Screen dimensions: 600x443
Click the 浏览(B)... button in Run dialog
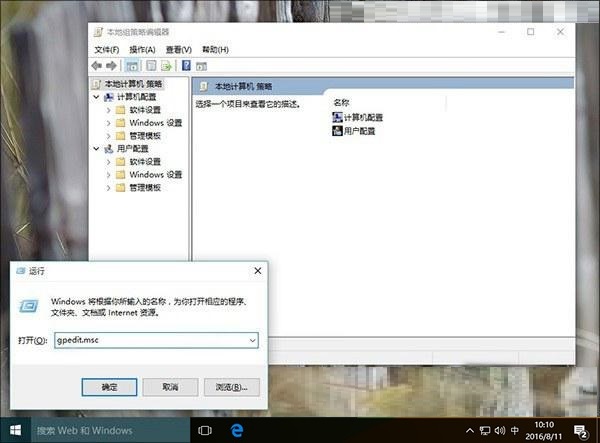tap(232, 387)
